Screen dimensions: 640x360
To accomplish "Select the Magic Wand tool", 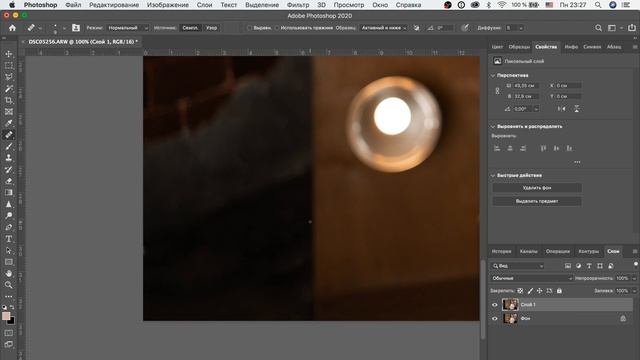I will (x=9, y=89).
